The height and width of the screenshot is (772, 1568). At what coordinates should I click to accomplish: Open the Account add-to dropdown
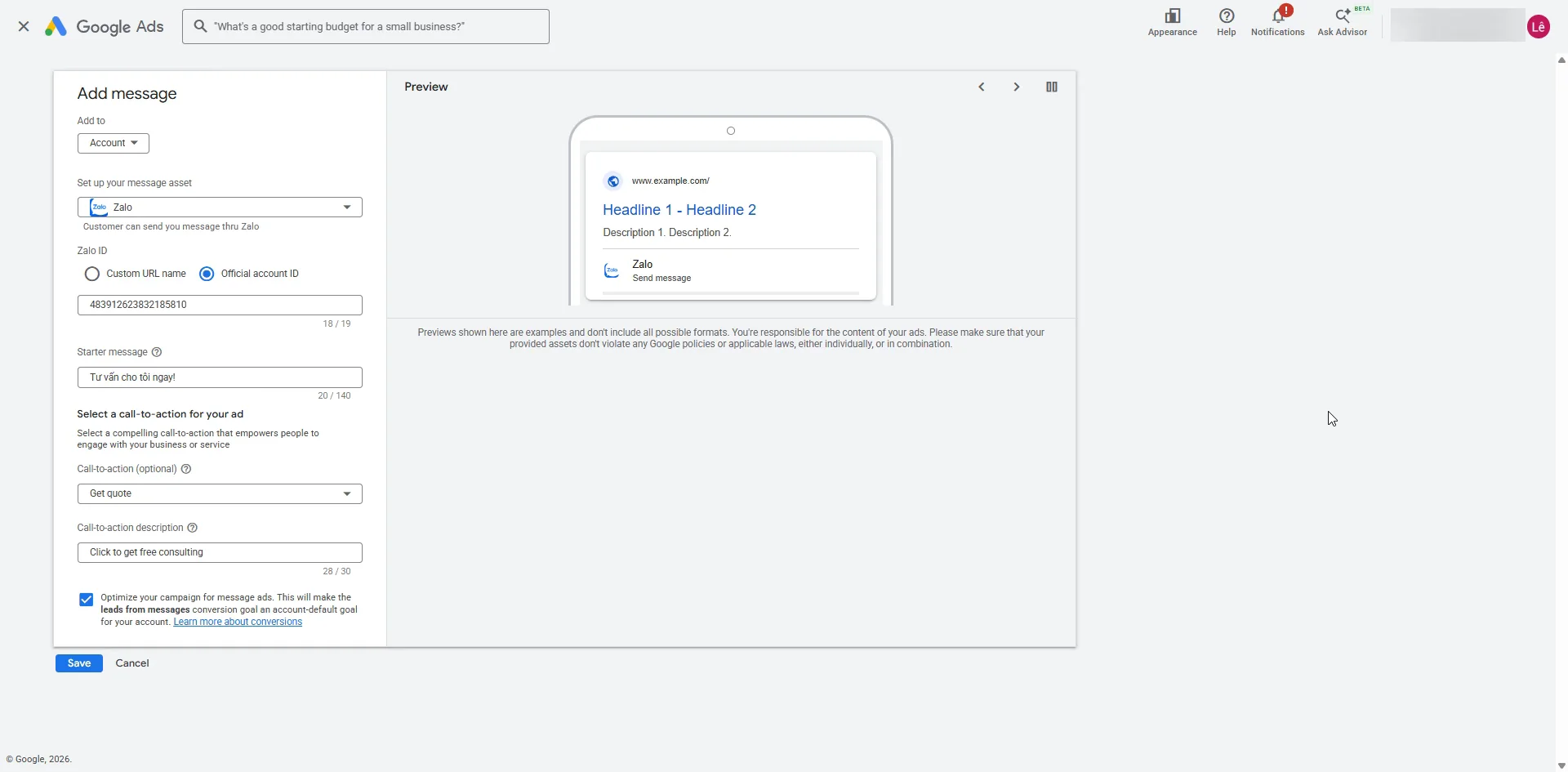pos(114,143)
